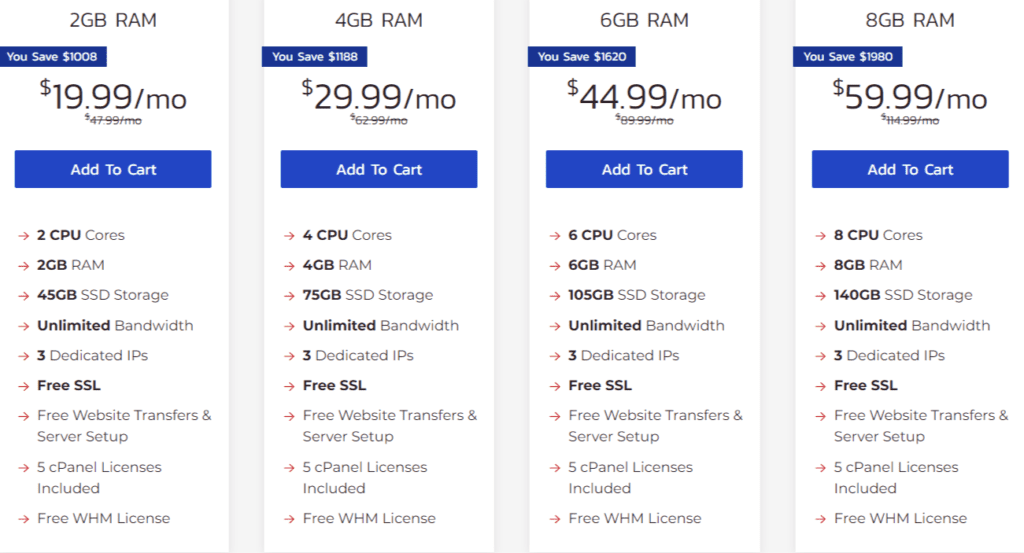Click the arrow bullet next to 6 CPU Cores
This screenshot has width=1024, height=553.
(x=554, y=236)
